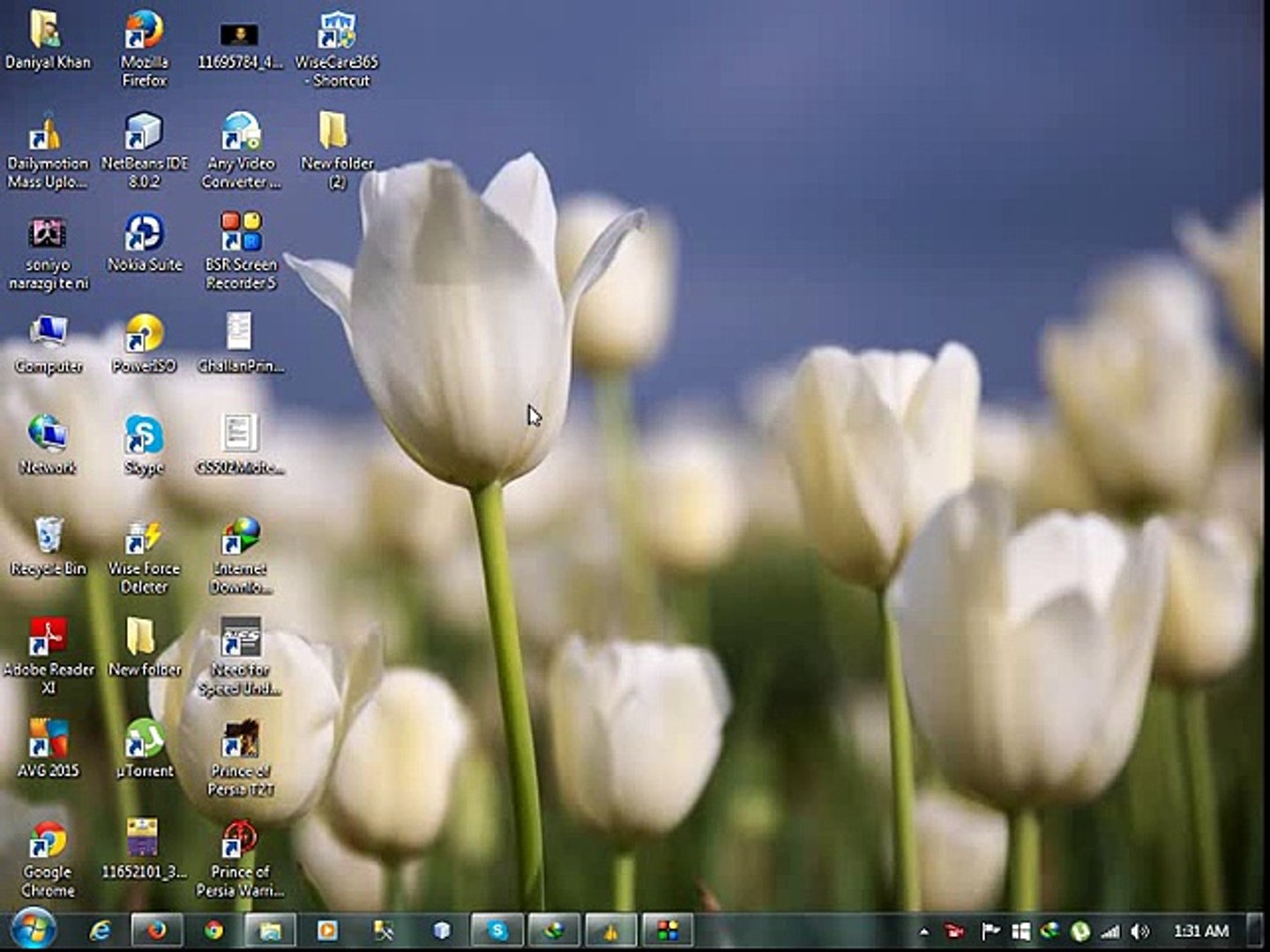This screenshot has width=1270, height=952.
Task: Open the volume control in system tray
Action: pos(1140,931)
